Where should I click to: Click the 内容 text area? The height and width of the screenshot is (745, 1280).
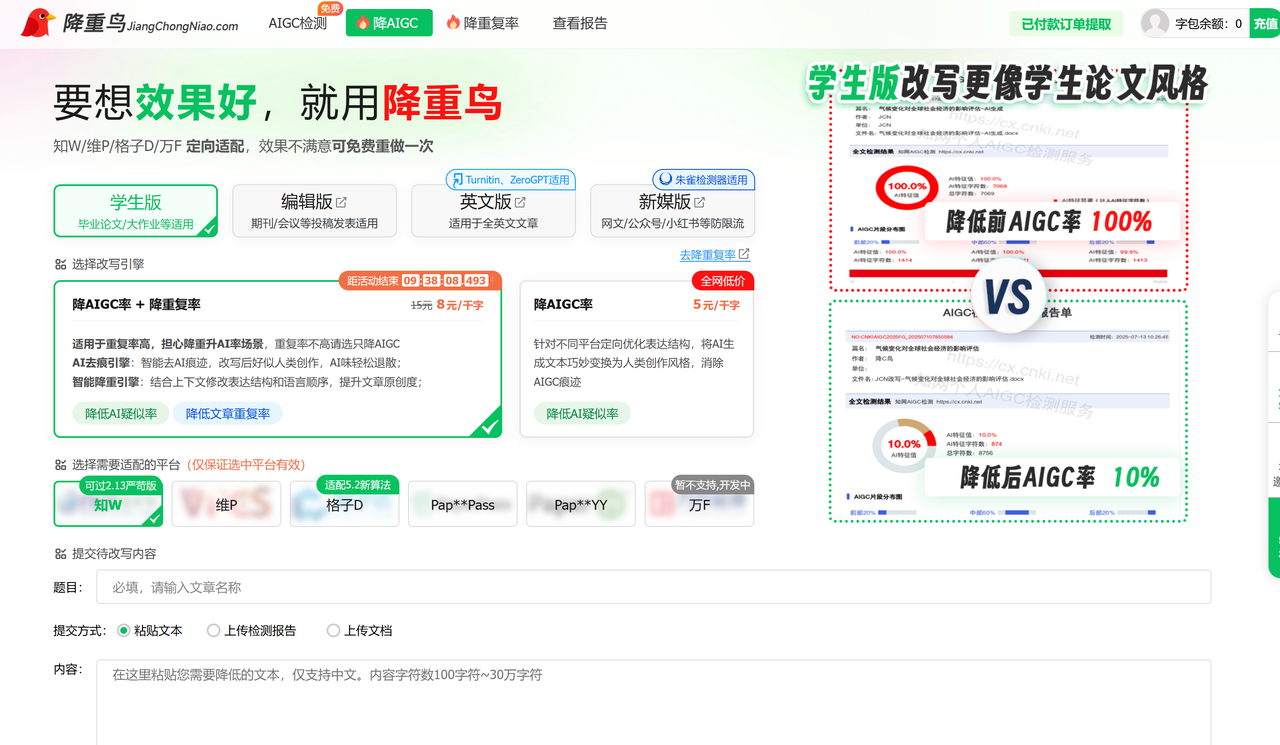pos(653,702)
